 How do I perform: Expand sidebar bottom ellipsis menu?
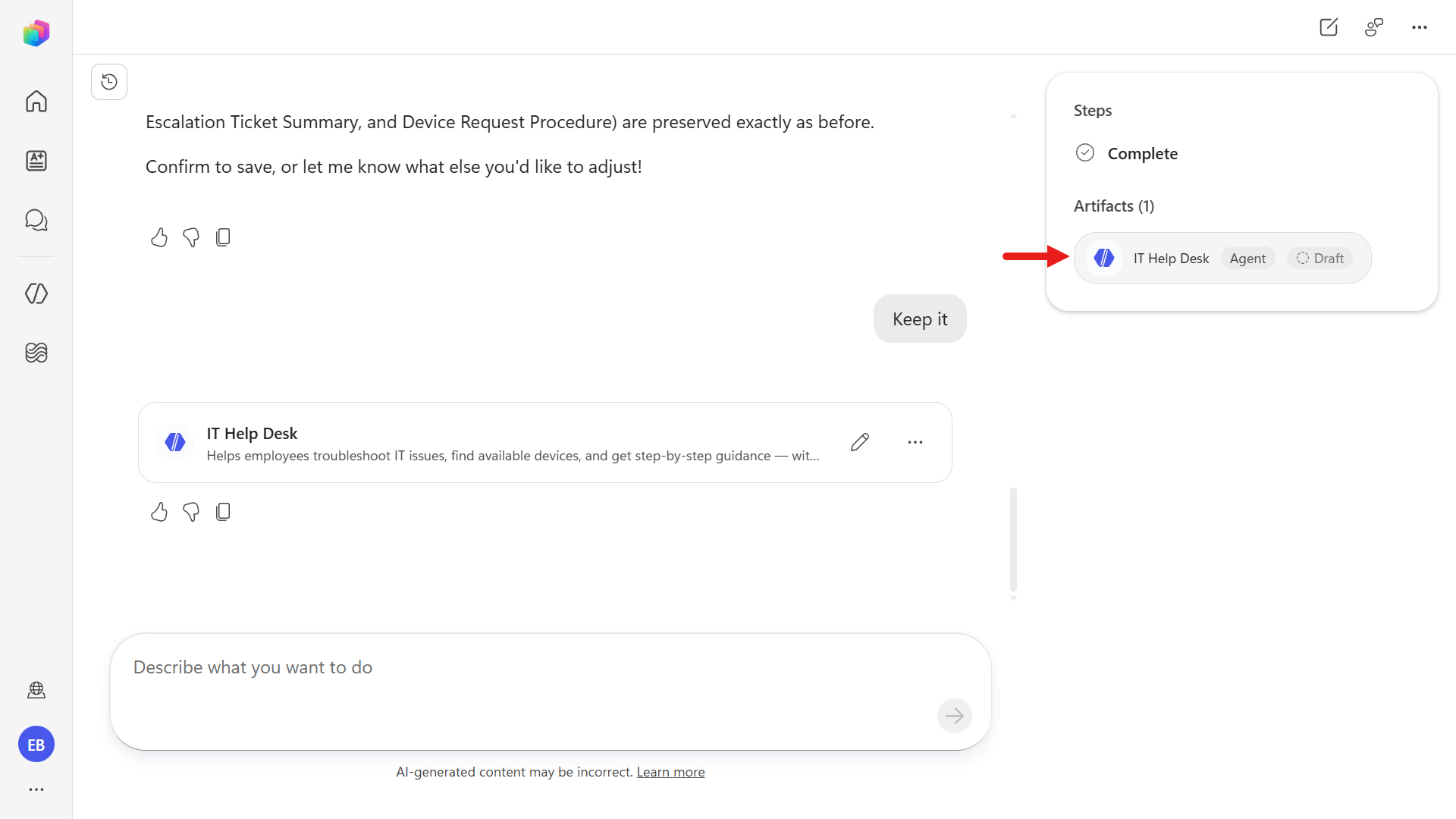tap(36, 789)
